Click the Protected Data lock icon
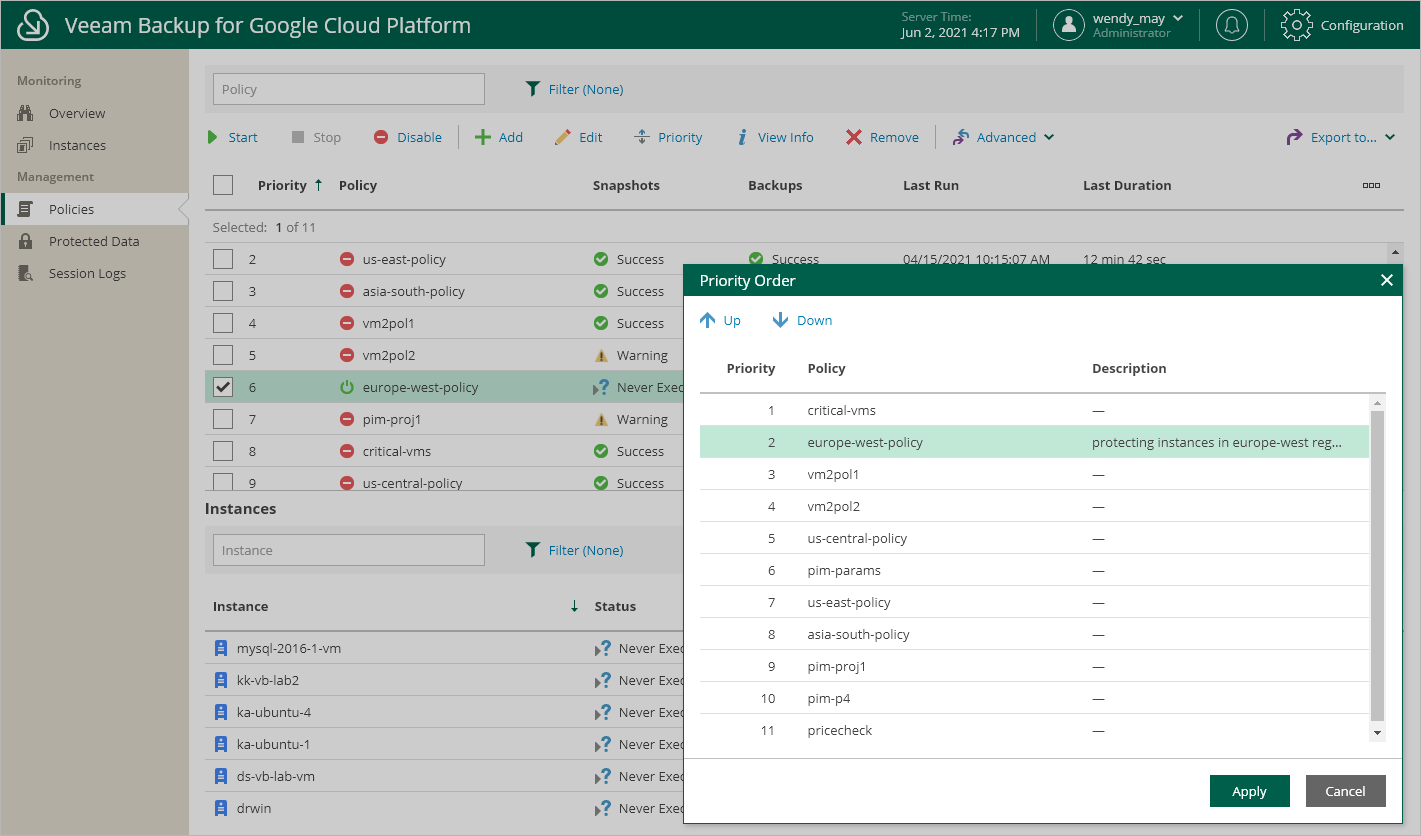 tap(26, 241)
